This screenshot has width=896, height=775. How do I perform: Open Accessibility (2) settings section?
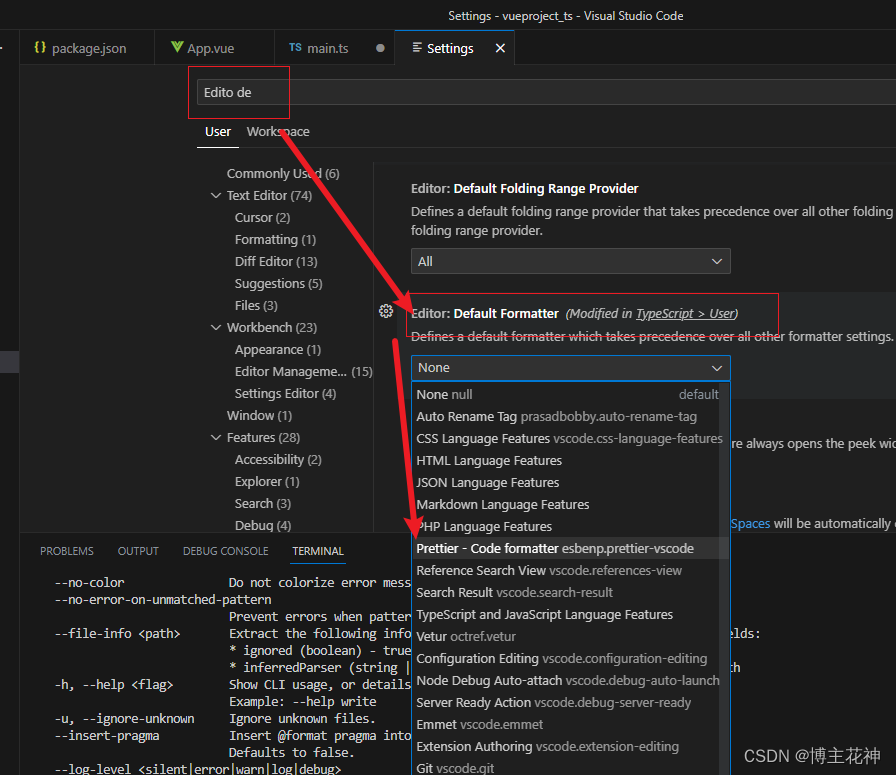coord(278,460)
